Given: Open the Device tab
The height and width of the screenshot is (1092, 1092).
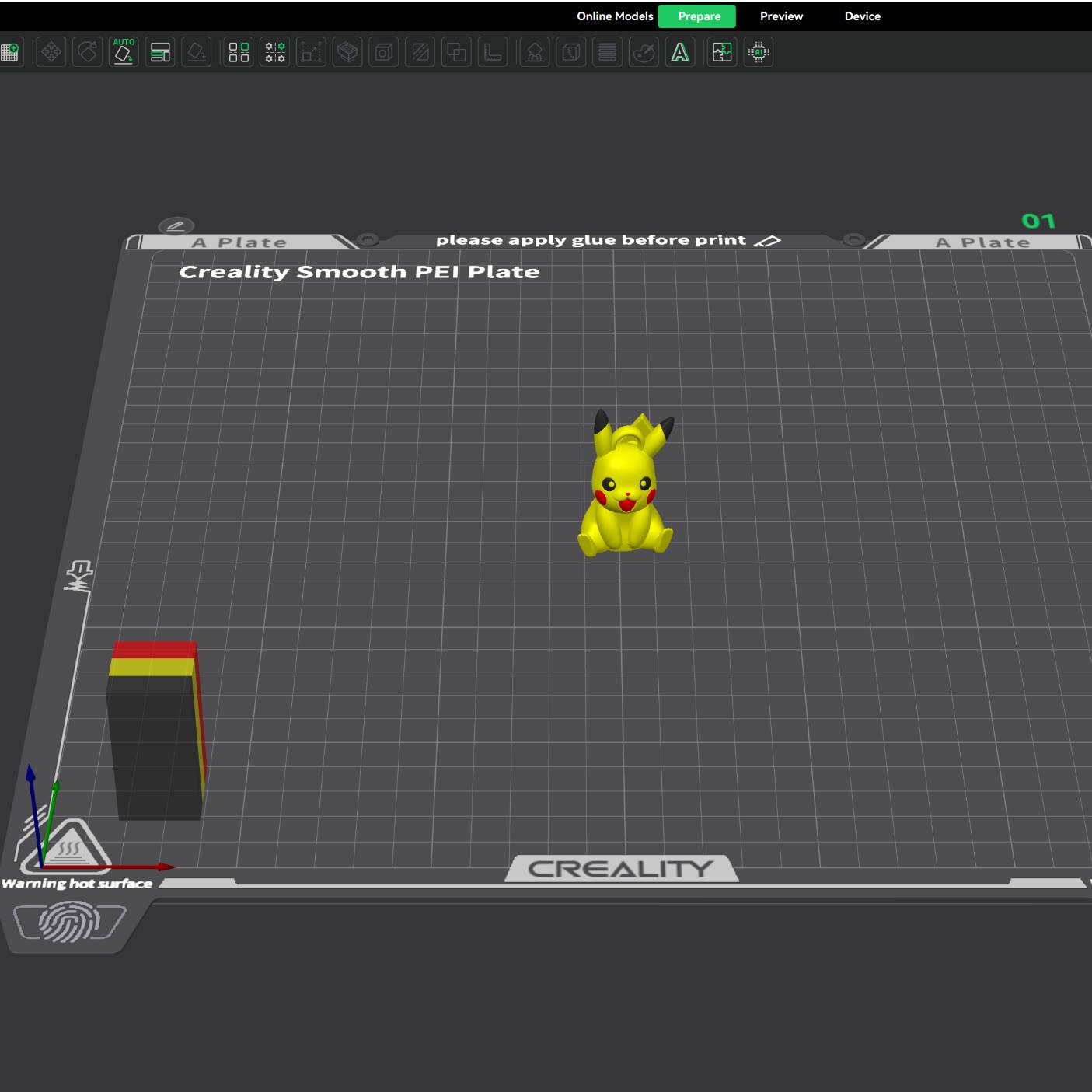Looking at the screenshot, I should tap(862, 16).
